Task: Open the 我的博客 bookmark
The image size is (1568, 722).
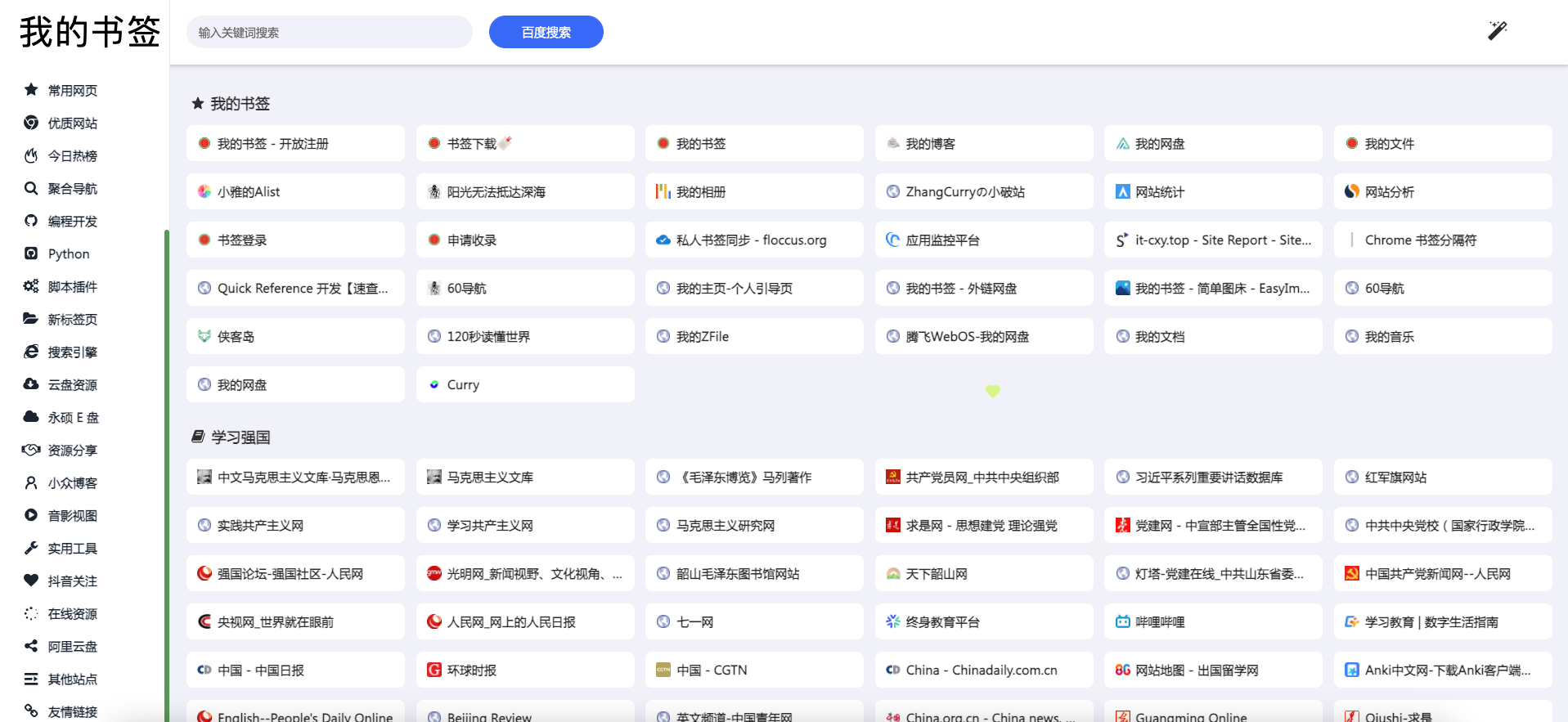Action: click(x=984, y=143)
